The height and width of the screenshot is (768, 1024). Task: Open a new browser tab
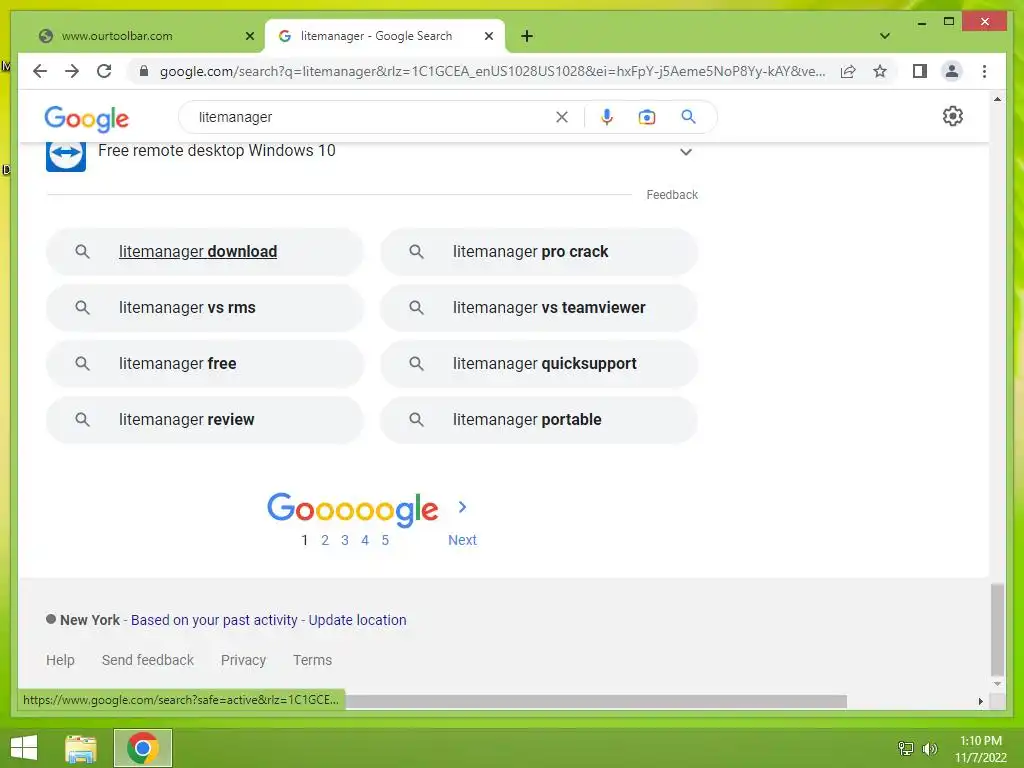click(527, 36)
